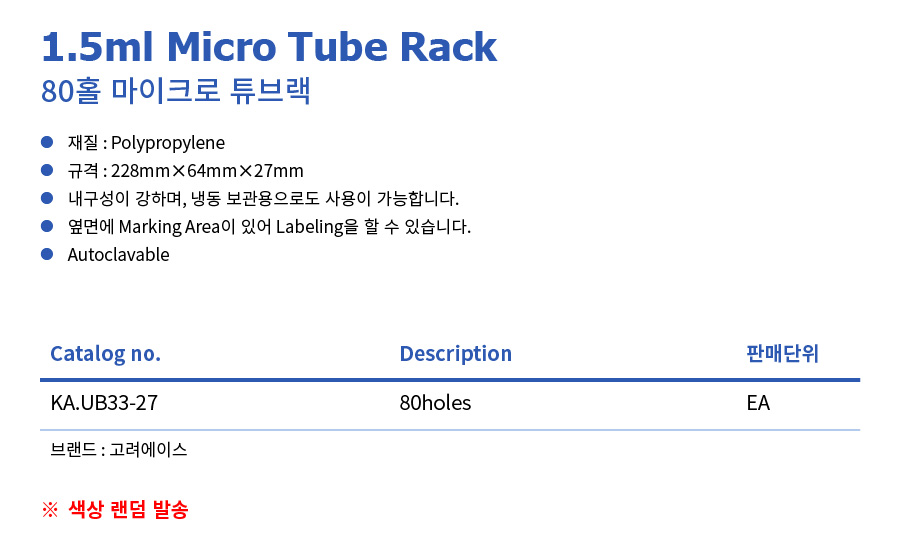Select catalog number KA.UB33-27
The width and height of the screenshot is (900, 540).
pyautogui.click(x=104, y=403)
